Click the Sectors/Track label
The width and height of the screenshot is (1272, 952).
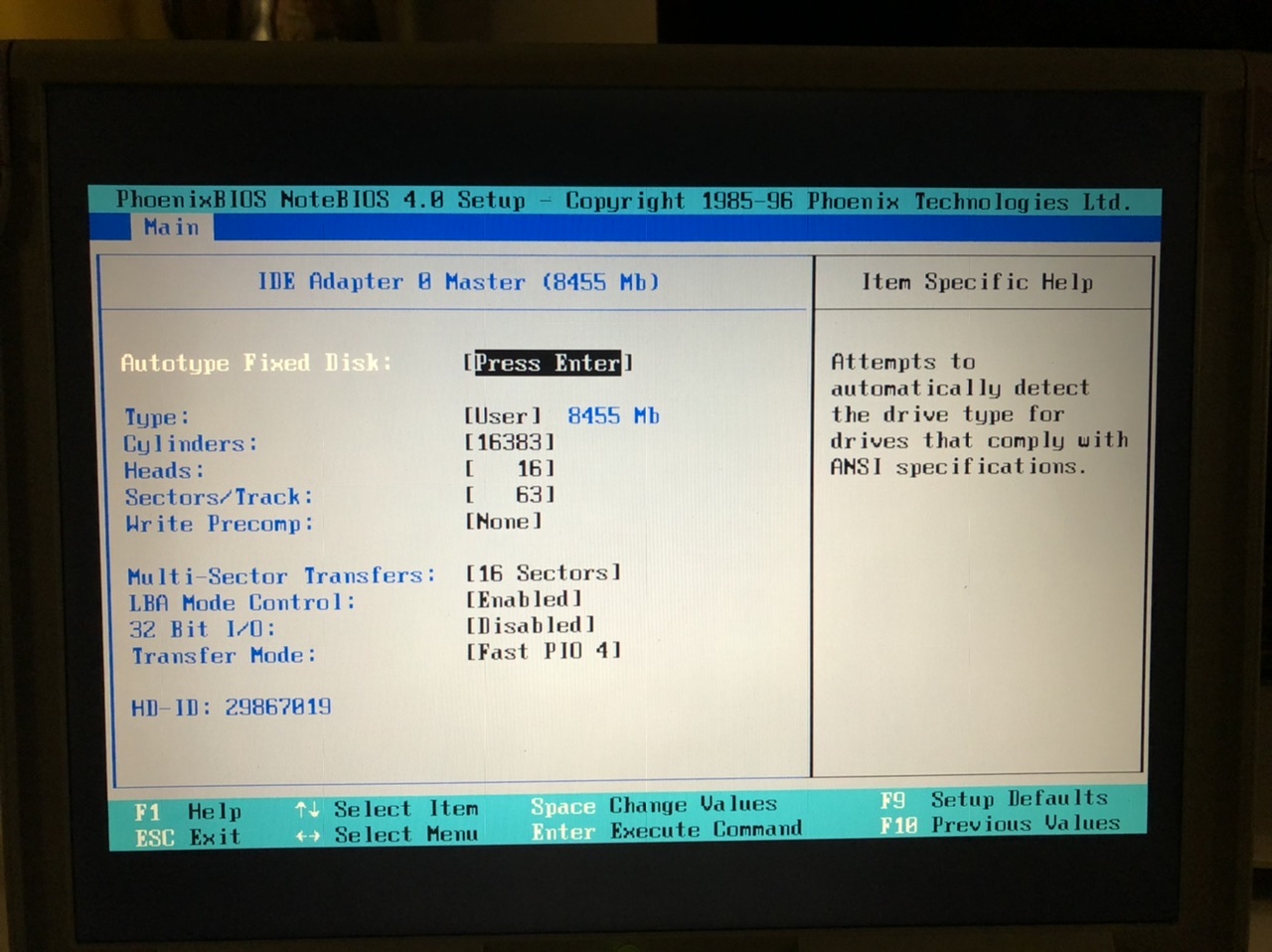pos(219,497)
